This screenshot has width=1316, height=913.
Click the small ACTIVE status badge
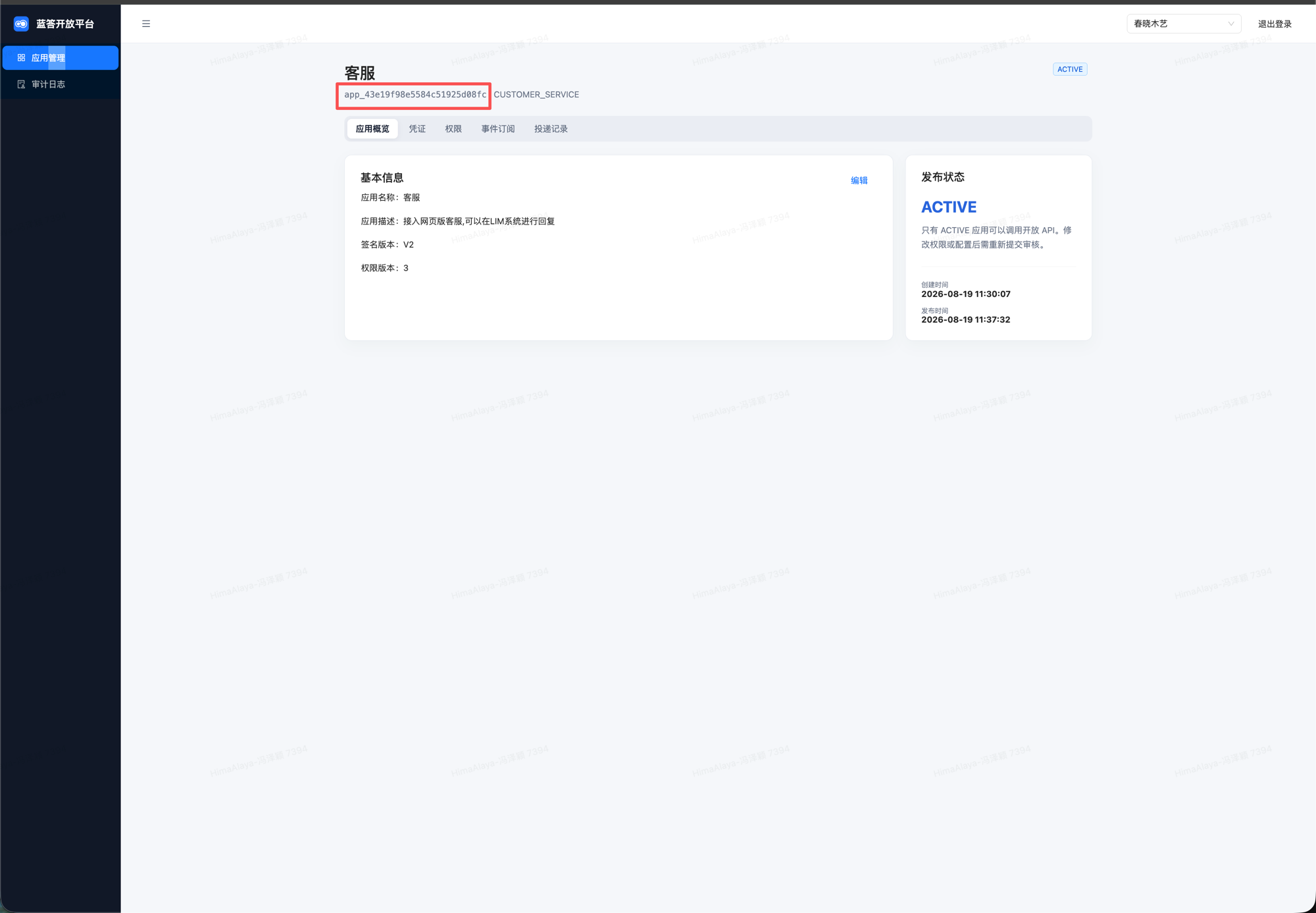1070,69
